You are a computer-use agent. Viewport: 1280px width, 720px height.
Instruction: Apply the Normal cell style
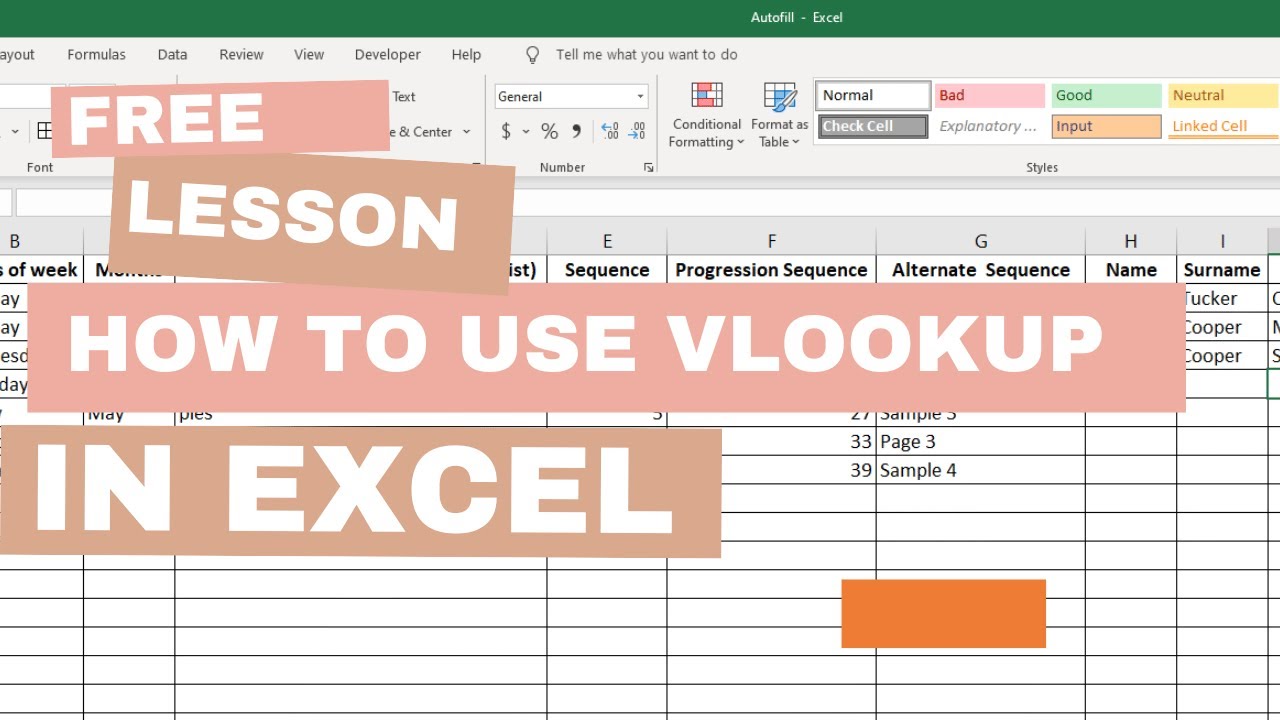[874, 96]
